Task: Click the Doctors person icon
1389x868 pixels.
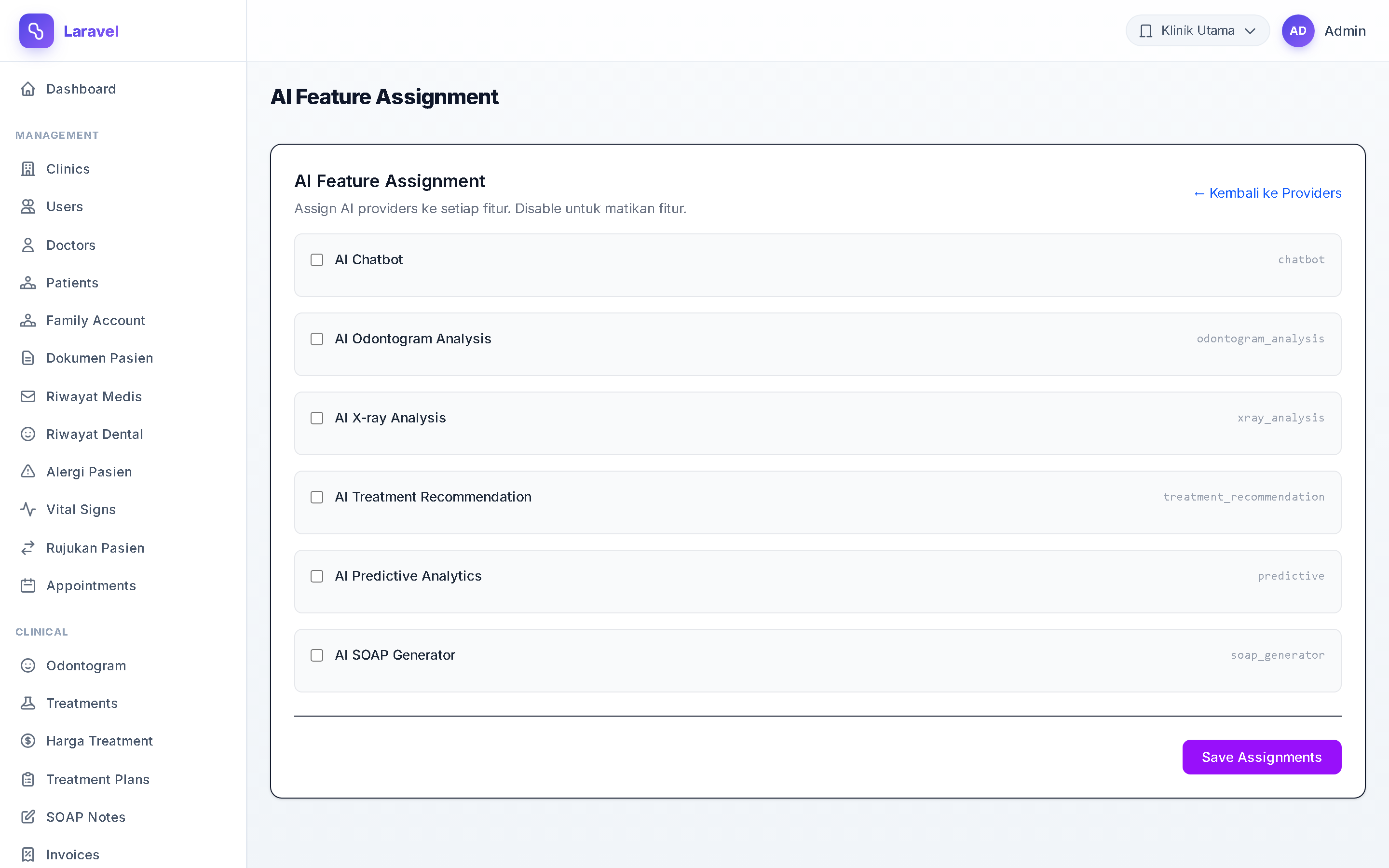Action: (x=28, y=245)
